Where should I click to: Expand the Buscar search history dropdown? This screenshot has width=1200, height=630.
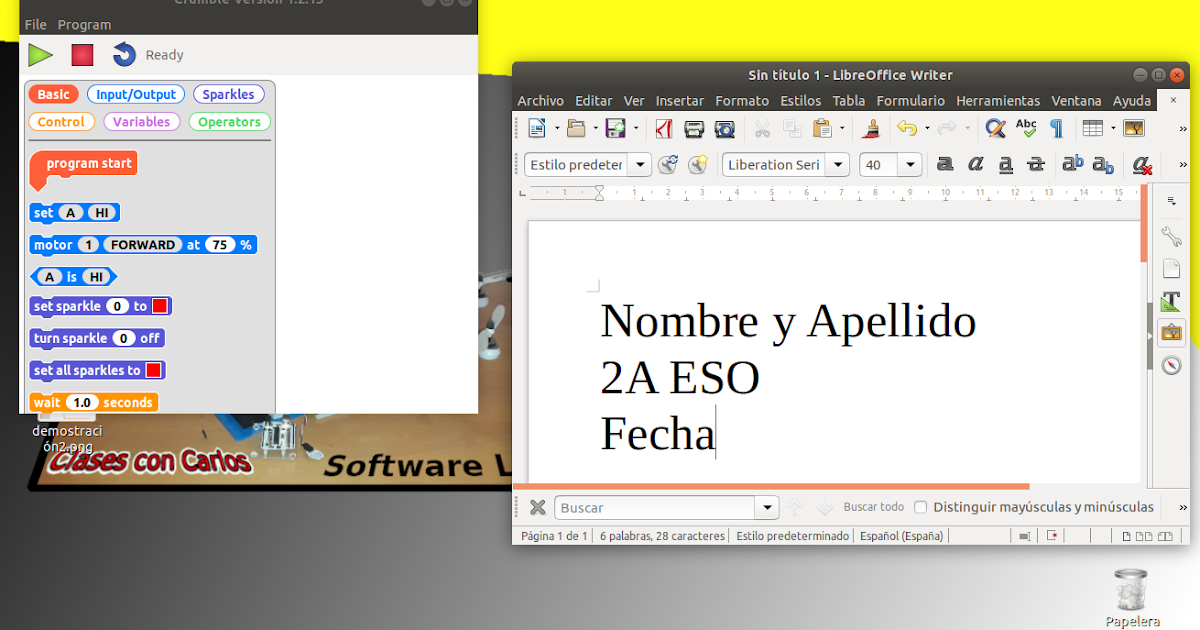[x=766, y=507]
